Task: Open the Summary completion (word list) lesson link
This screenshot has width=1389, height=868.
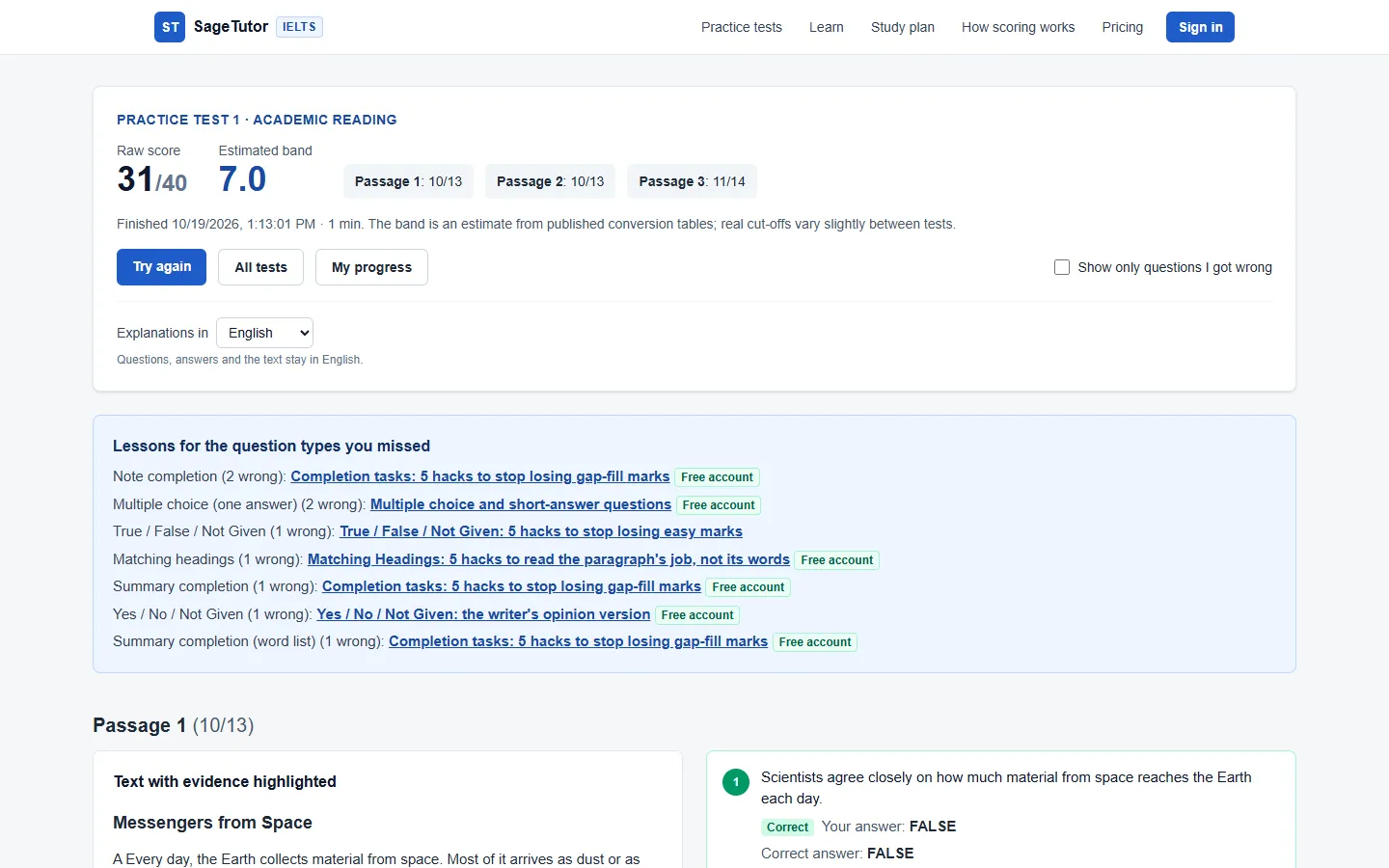Action: coord(579,641)
